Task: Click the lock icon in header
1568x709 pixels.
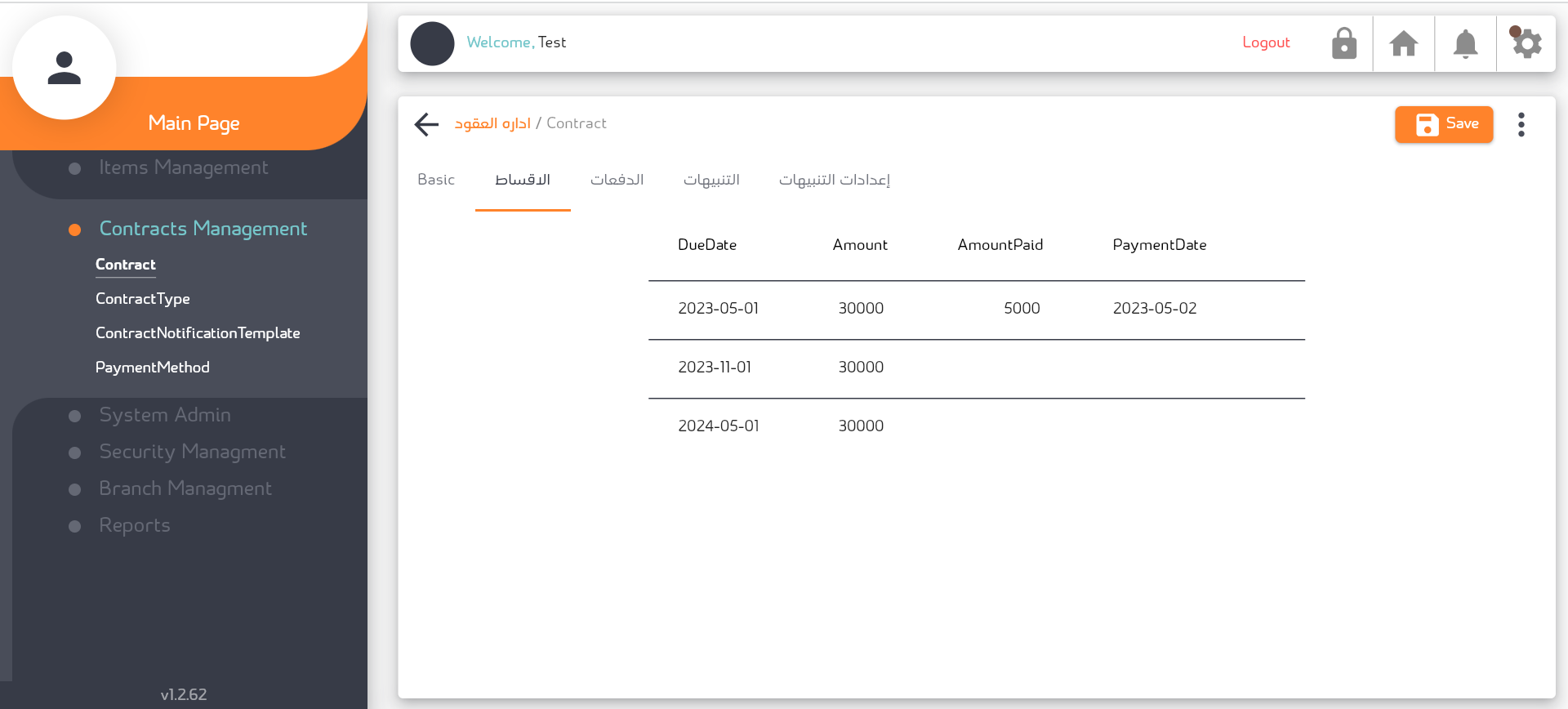Action: [1343, 43]
